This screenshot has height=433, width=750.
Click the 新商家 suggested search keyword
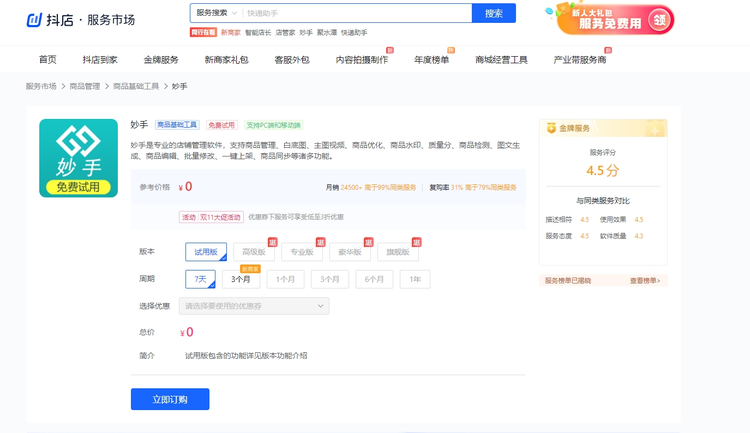231,33
